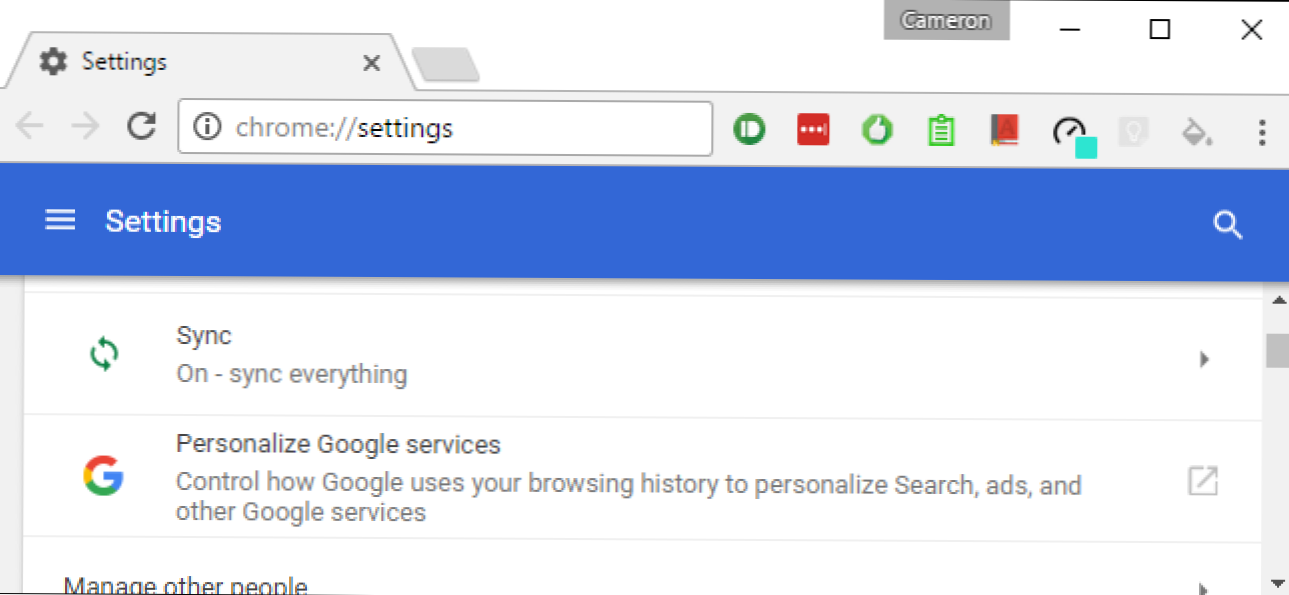The image size is (1289, 595).
Task: Click the search icon in Settings header
Action: (1227, 224)
